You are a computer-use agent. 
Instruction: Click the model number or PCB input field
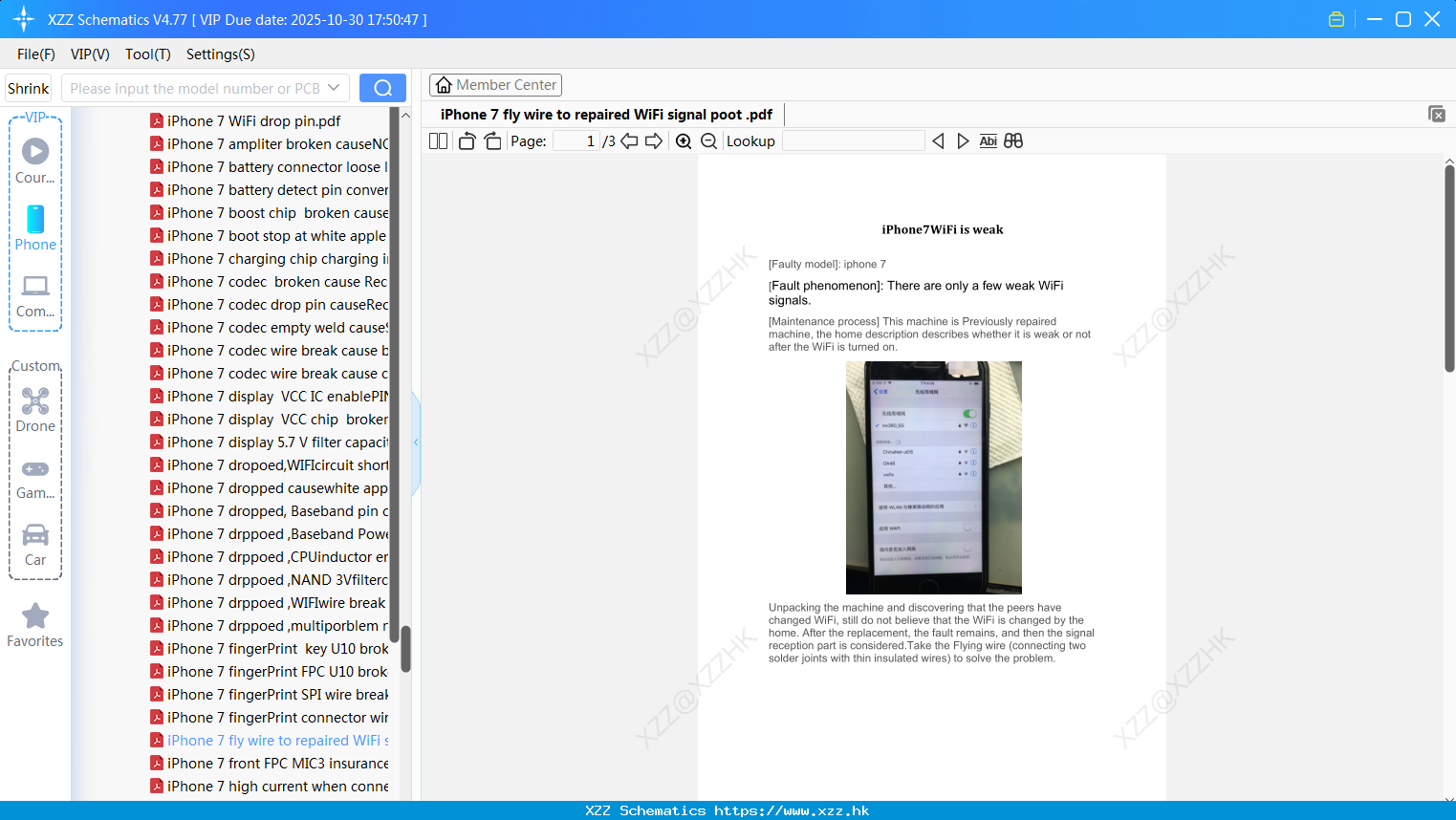(194, 88)
